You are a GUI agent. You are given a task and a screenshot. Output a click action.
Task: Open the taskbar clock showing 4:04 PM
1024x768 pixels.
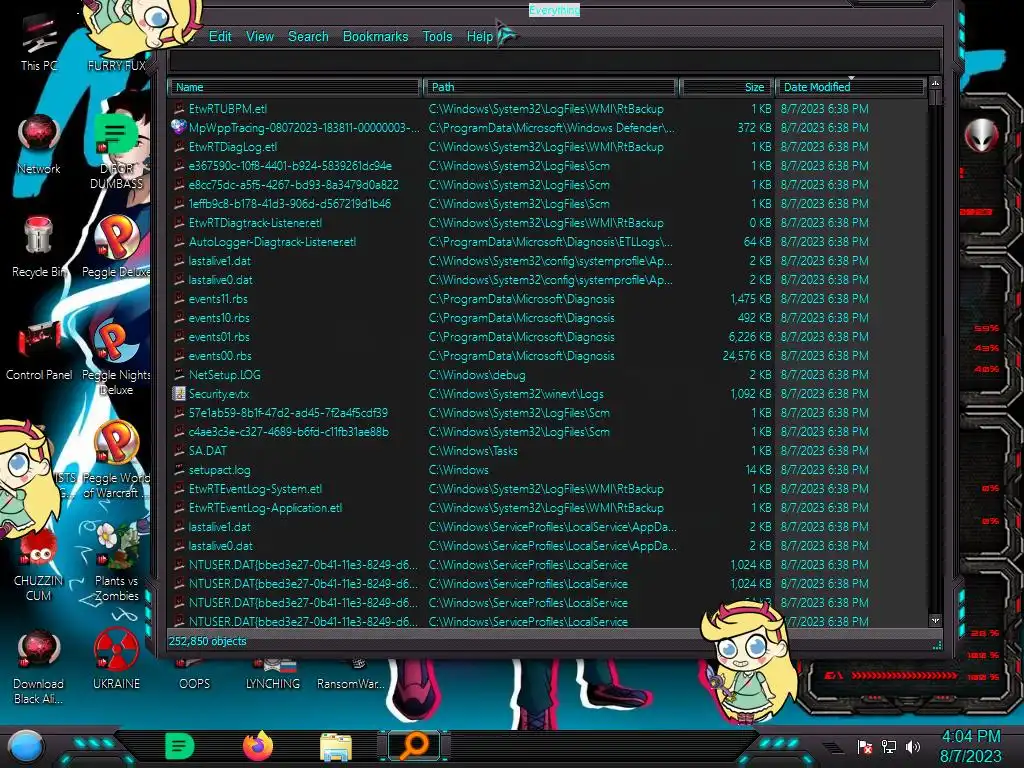970,746
